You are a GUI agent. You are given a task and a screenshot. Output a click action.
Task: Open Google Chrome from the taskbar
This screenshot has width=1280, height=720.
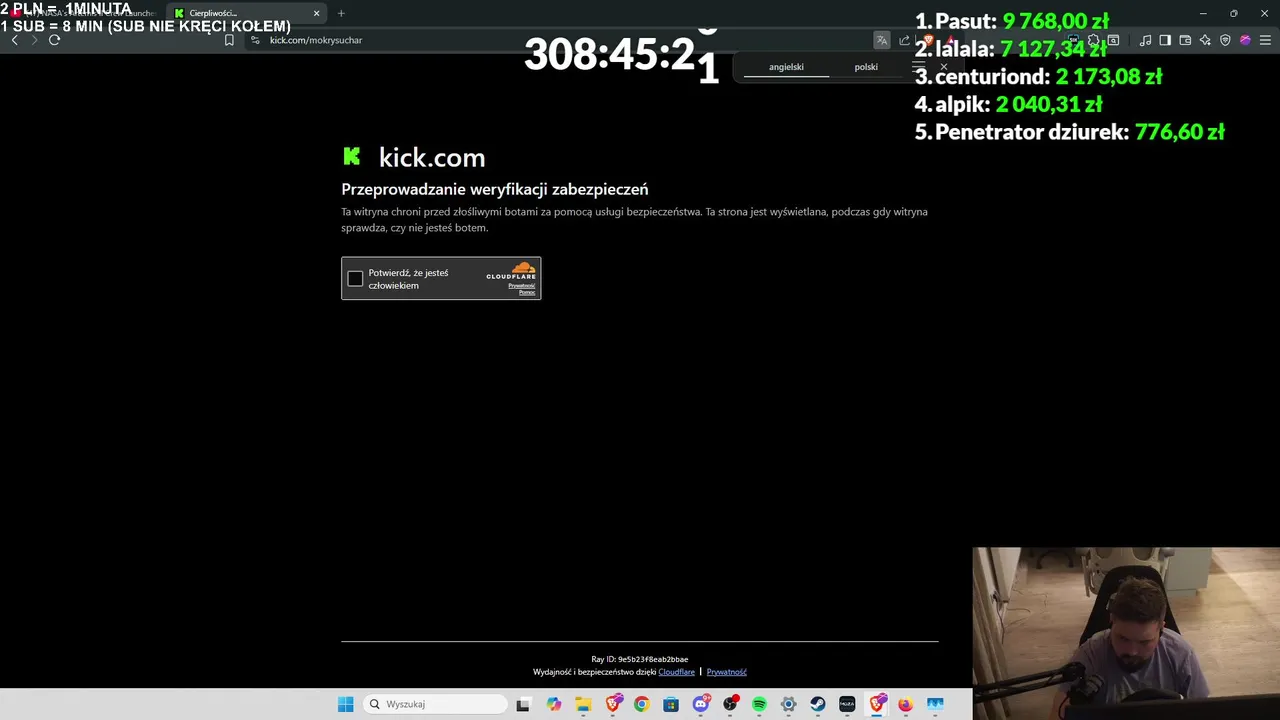pos(641,704)
